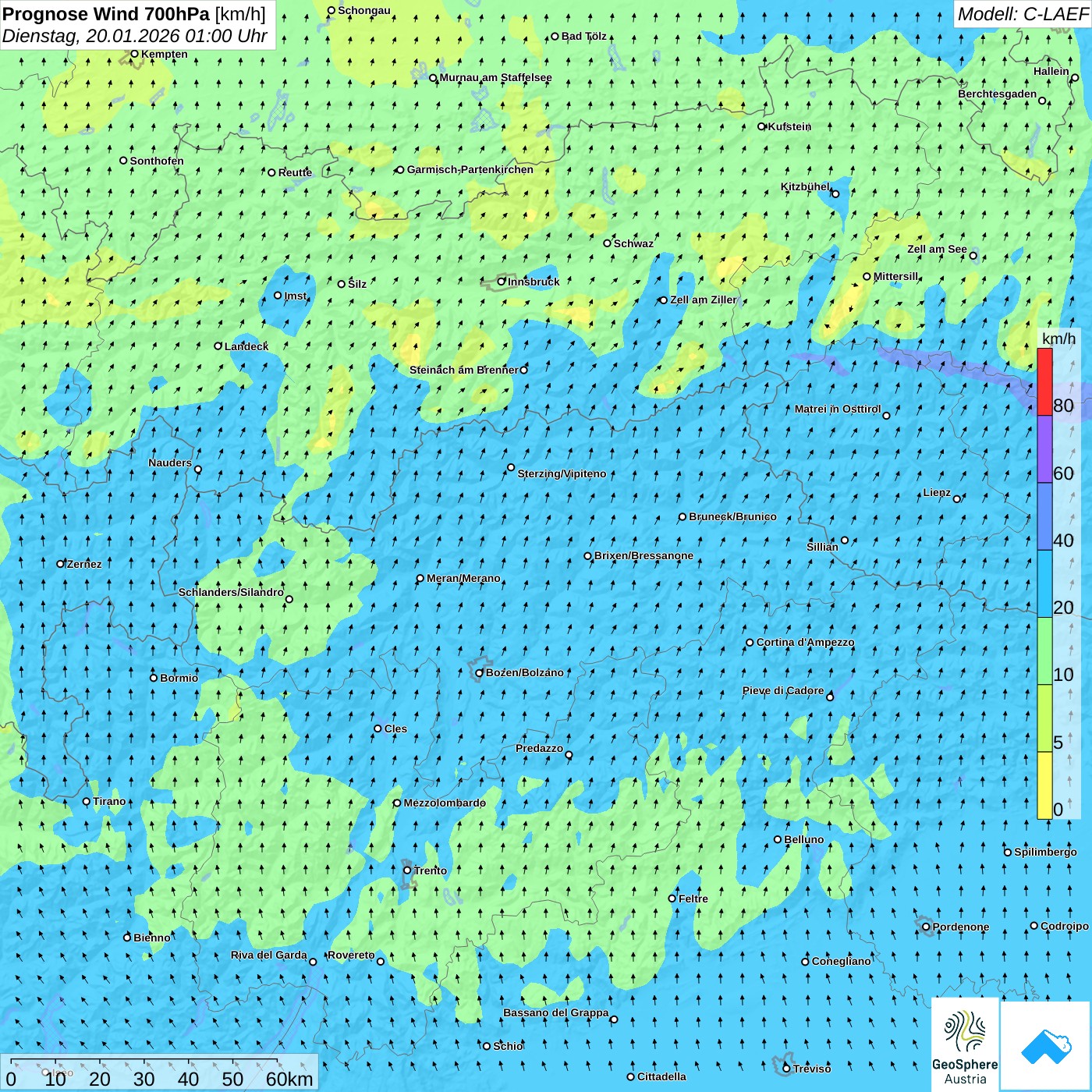The image size is (1092, 1092).
Task: Click the blue cloud arrow logo
Action: (x=1046, y=1046)
